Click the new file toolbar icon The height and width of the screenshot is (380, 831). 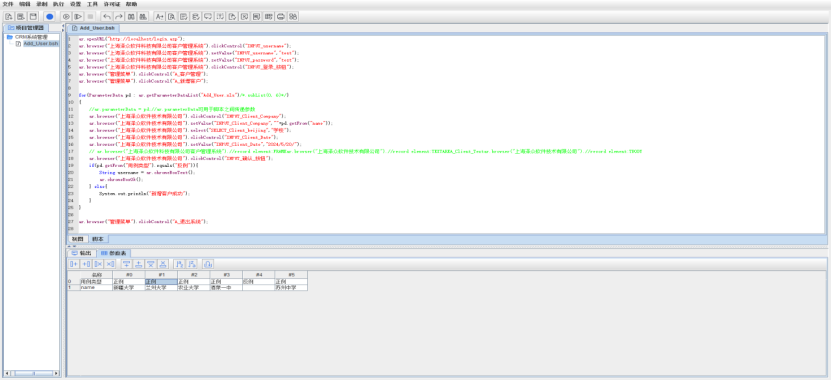tap(8, 16)
